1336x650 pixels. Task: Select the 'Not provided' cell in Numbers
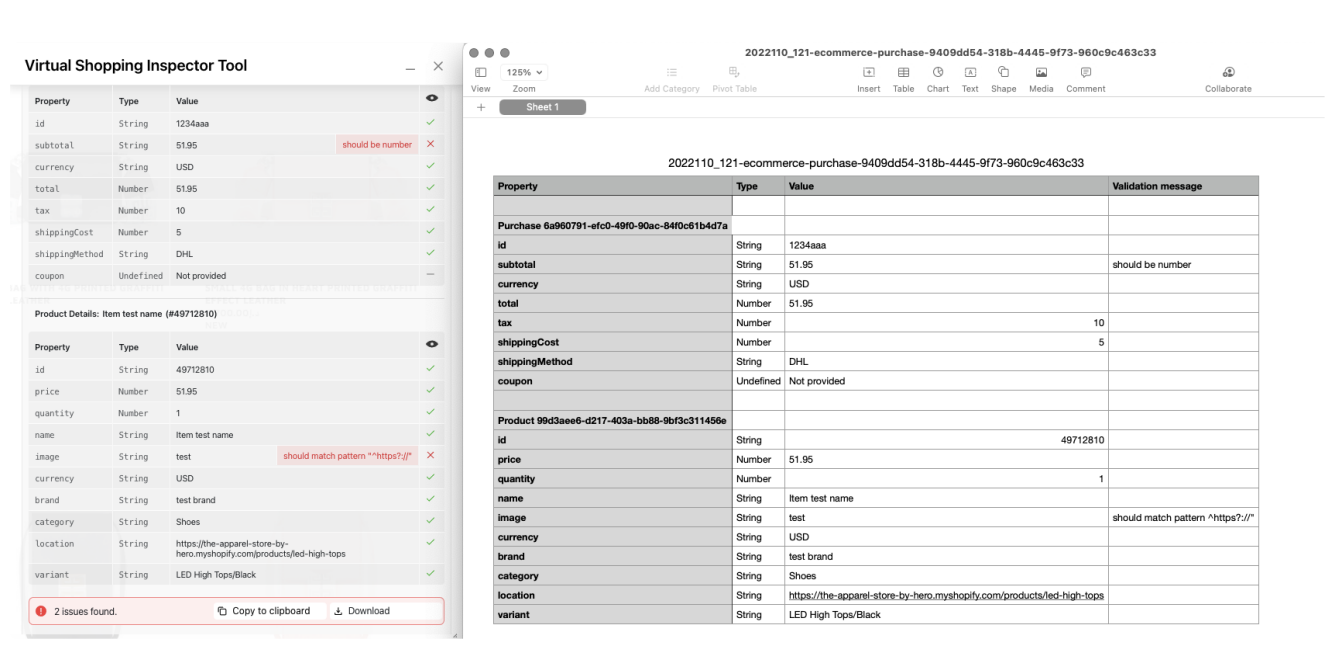point(946,381)
